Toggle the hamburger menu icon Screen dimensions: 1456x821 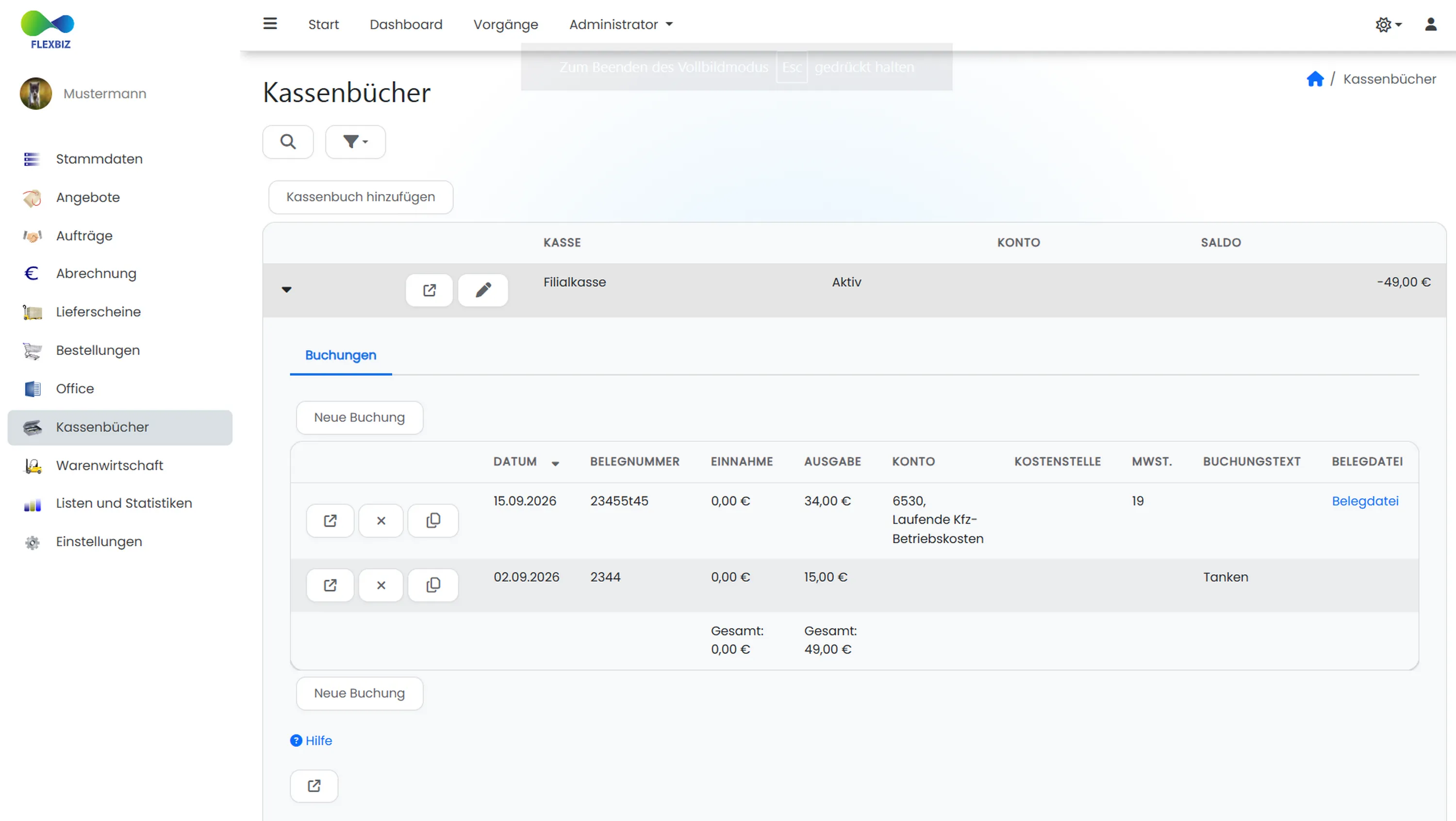pyautogui.click(x=270, y=24)
